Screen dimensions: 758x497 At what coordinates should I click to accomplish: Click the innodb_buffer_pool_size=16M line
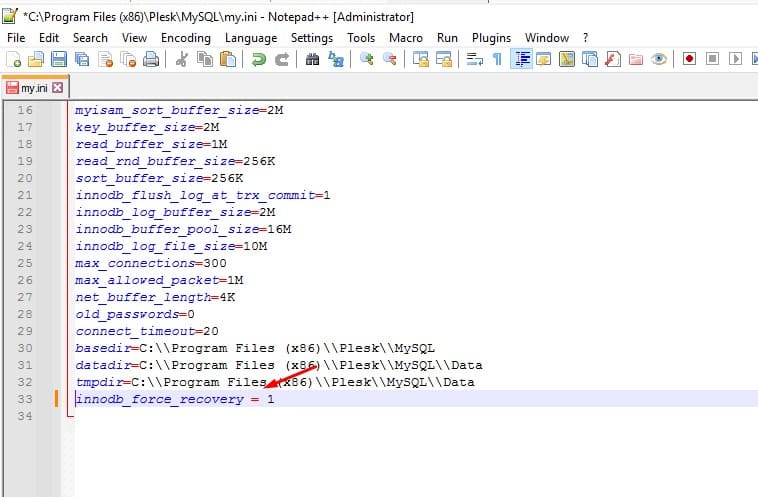pyautogui.click(x=183, y=229)
